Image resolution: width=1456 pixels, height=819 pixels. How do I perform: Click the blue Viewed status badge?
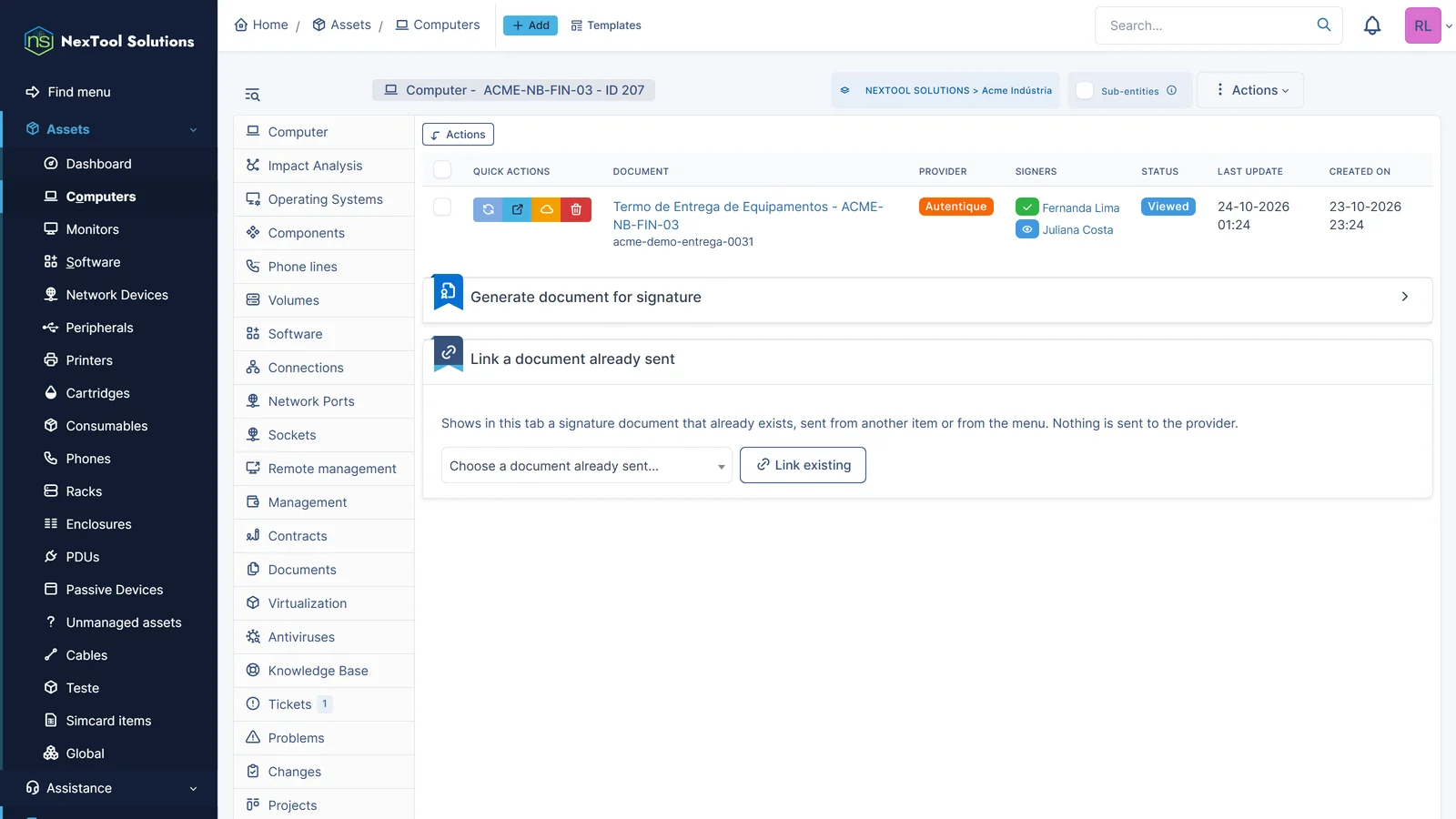(1168, 207)
